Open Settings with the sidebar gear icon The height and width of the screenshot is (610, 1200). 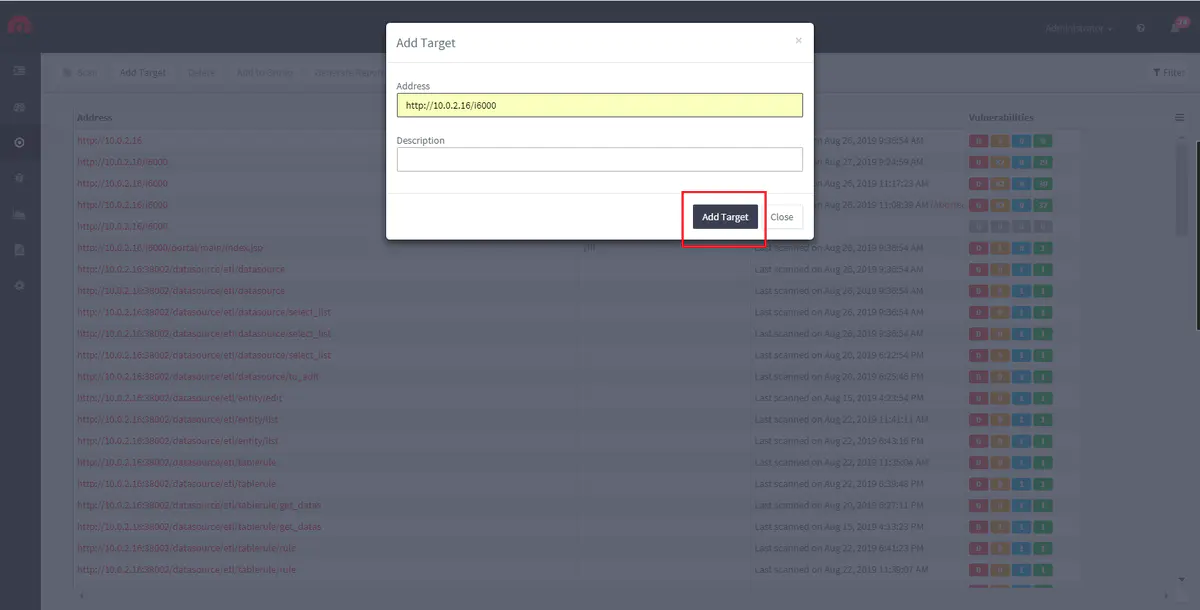click(19, 286)
